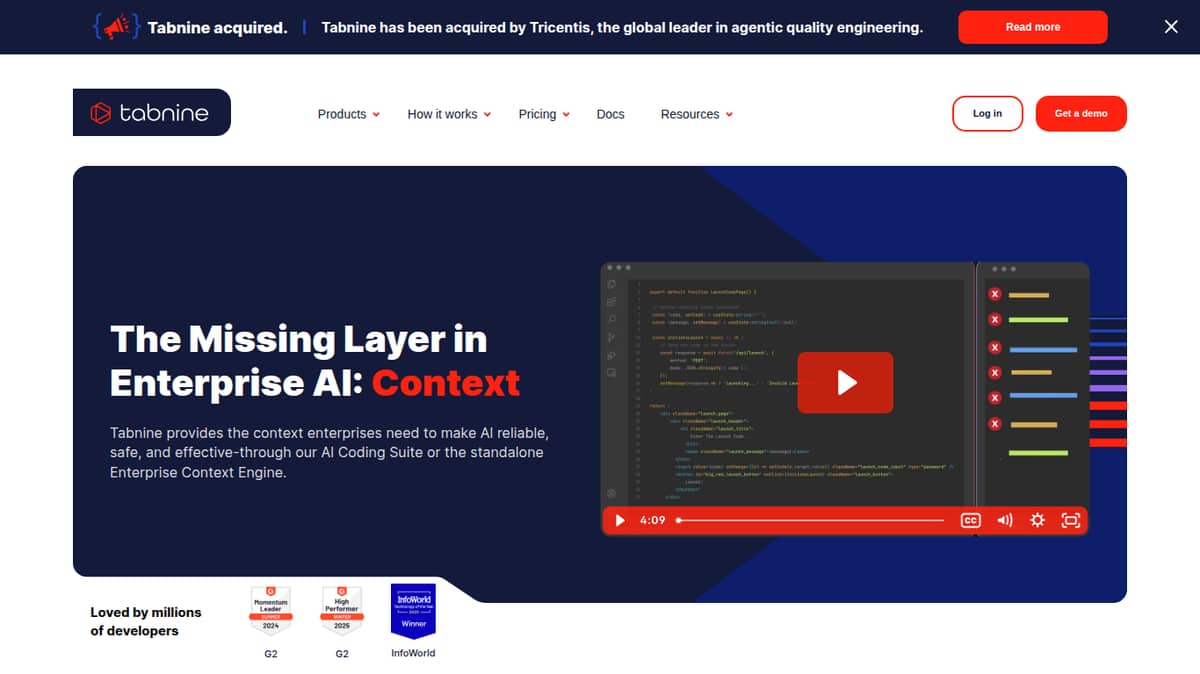This screenshot has width=1200, height=674.
Task: Click the InfoWorld Winner badge
Action: pos(413,611)
